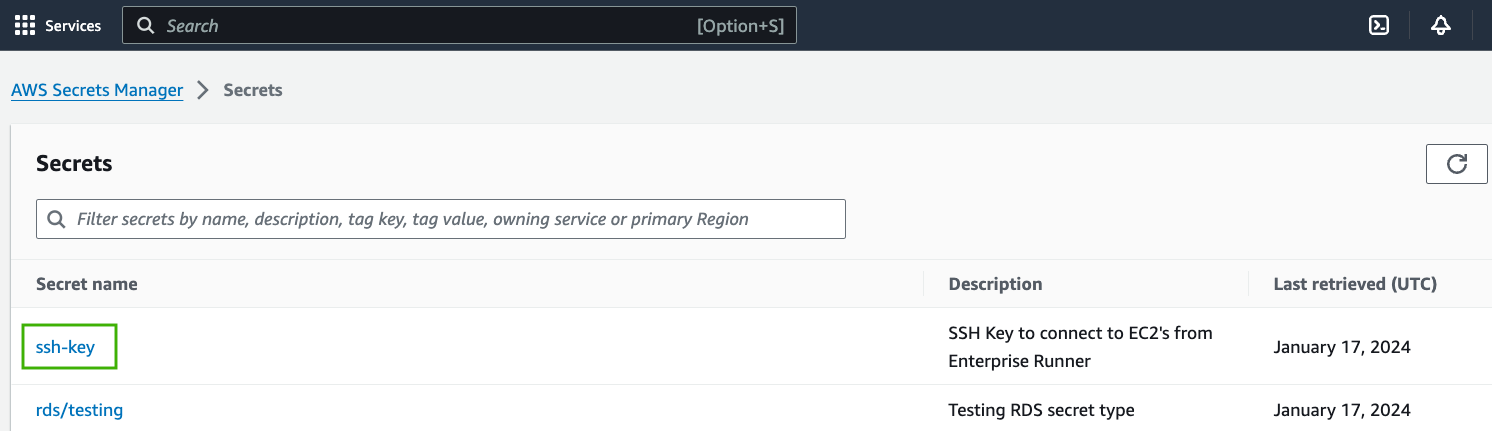Open the rds/testing secret

click(x=79, y=410)
